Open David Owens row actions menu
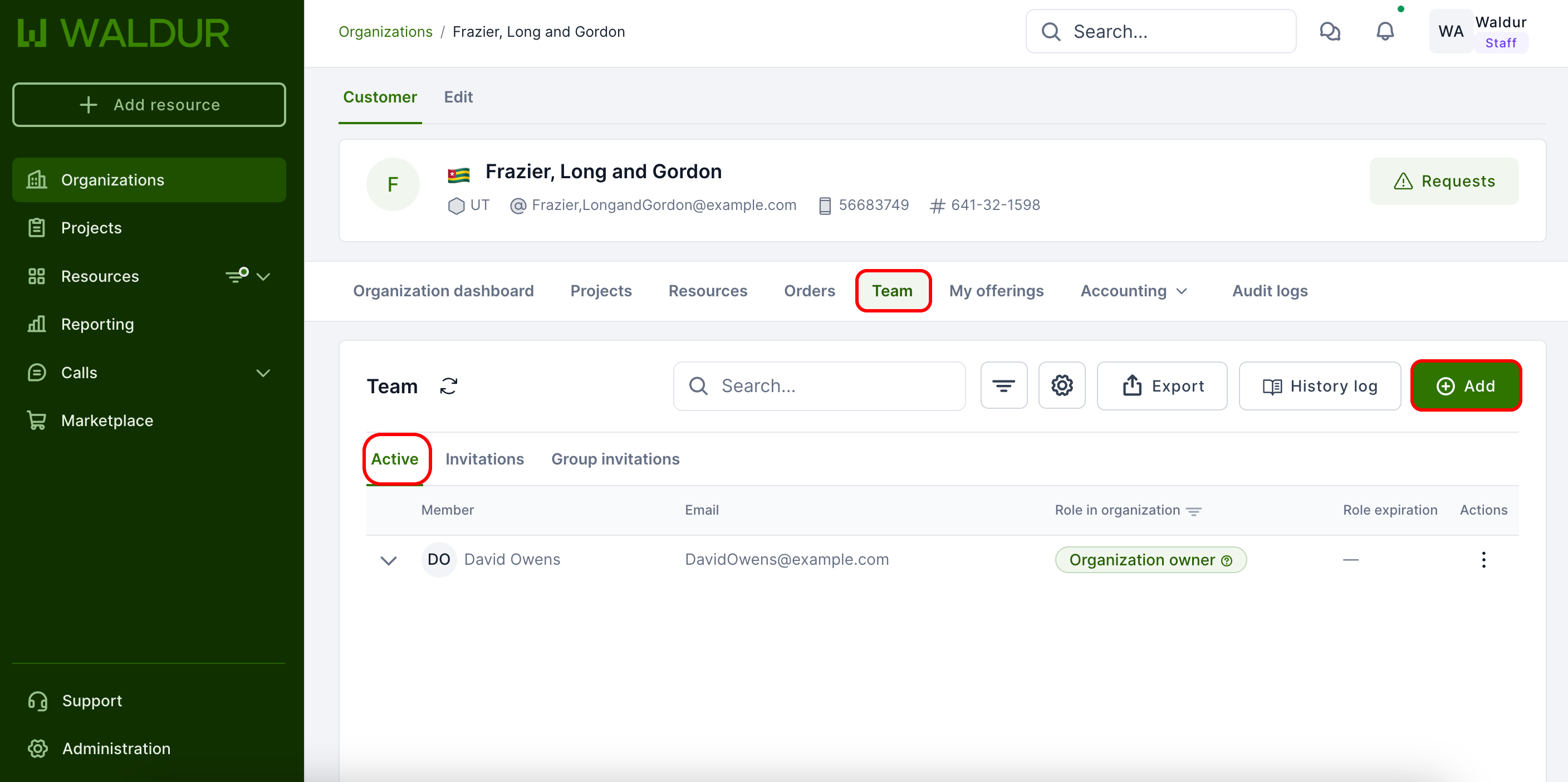The width and height of the screenshot is (1568, 782). coord(1483,560)
